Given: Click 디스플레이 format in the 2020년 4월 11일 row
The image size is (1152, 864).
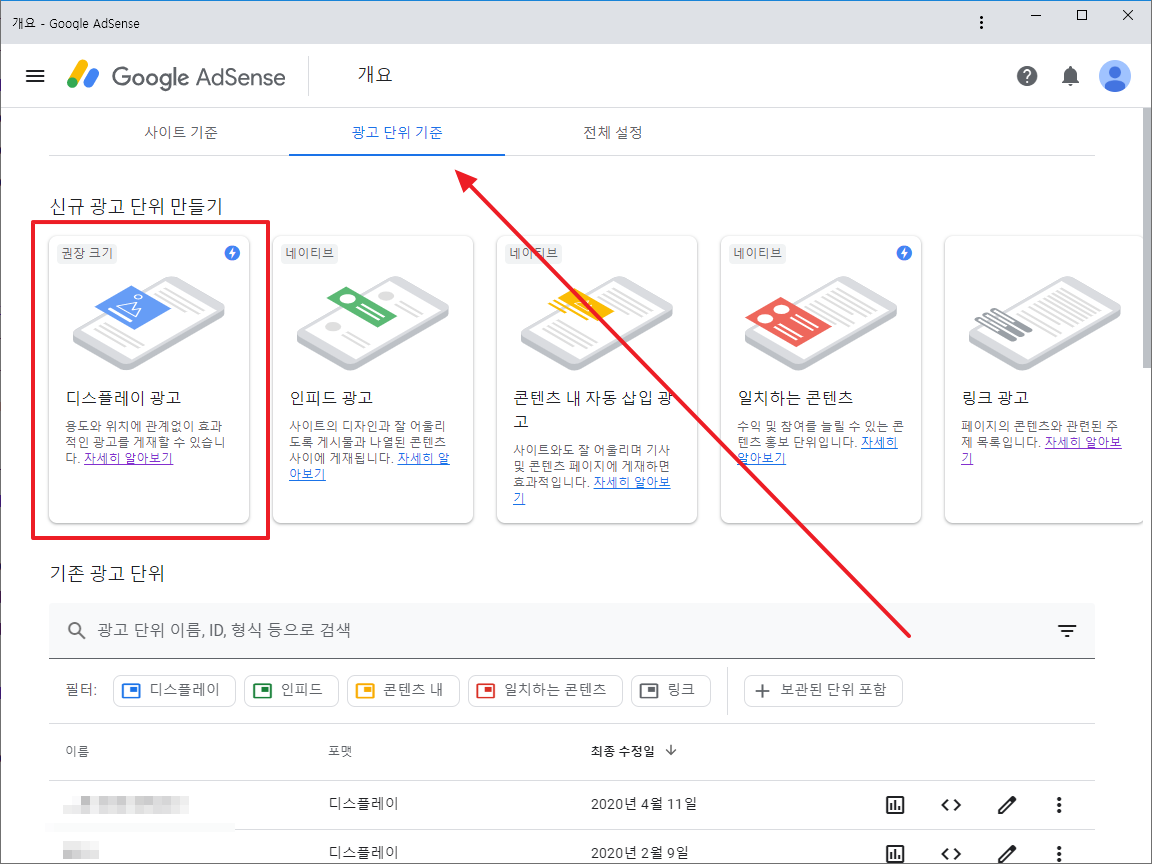Looking at the screenshot, I should point(364,804).
